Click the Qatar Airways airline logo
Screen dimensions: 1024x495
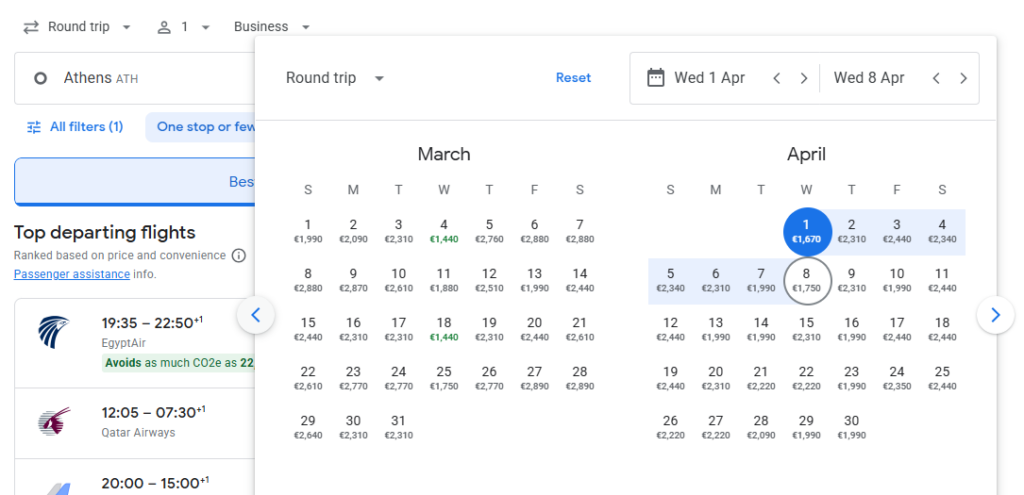pos(54,422)
